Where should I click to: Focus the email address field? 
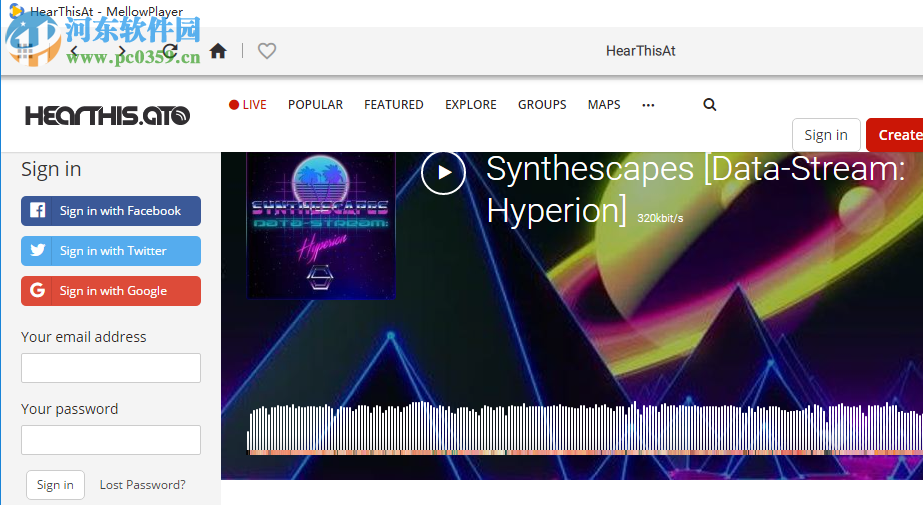[x=111, y=368]
